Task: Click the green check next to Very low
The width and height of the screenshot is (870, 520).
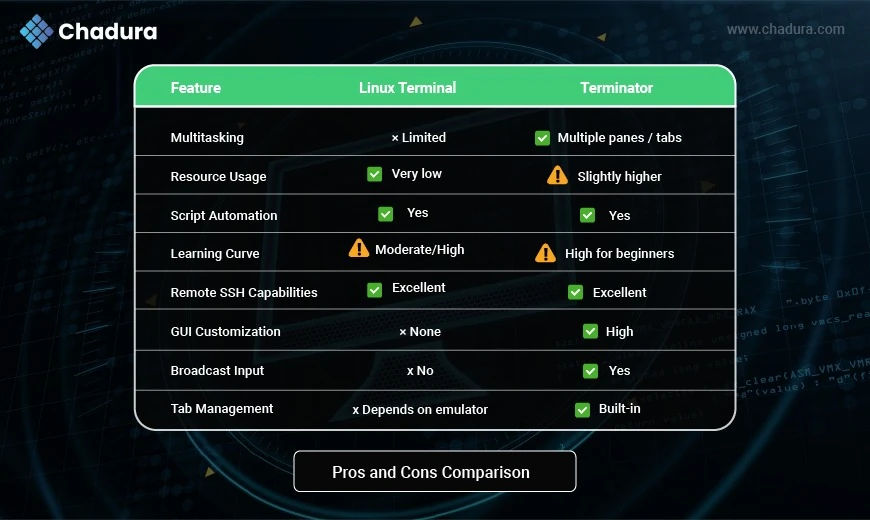Action: 375,174
